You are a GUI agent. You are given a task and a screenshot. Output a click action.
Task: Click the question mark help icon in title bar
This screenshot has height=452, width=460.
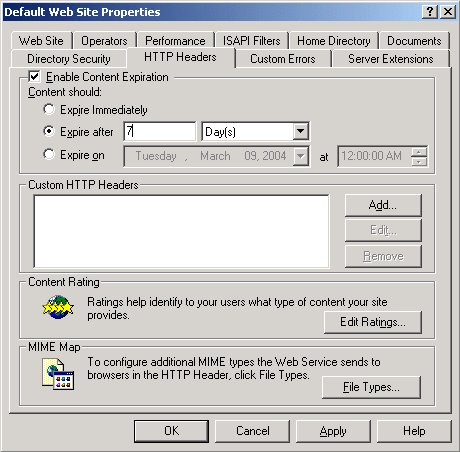click(x=430, y=12)
